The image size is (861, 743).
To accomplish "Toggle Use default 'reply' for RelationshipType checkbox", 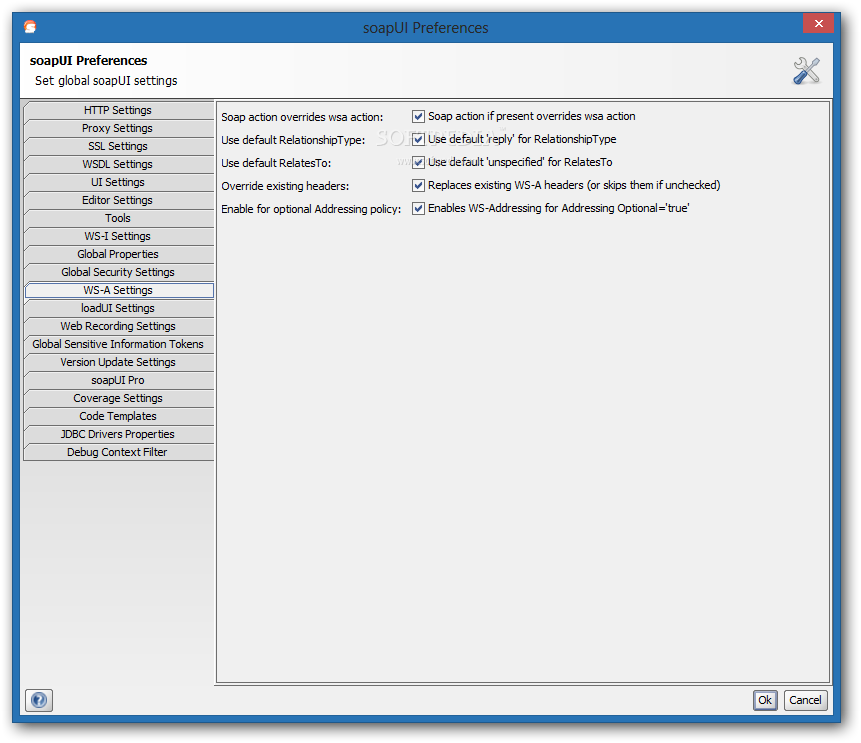I will (418, 139).
